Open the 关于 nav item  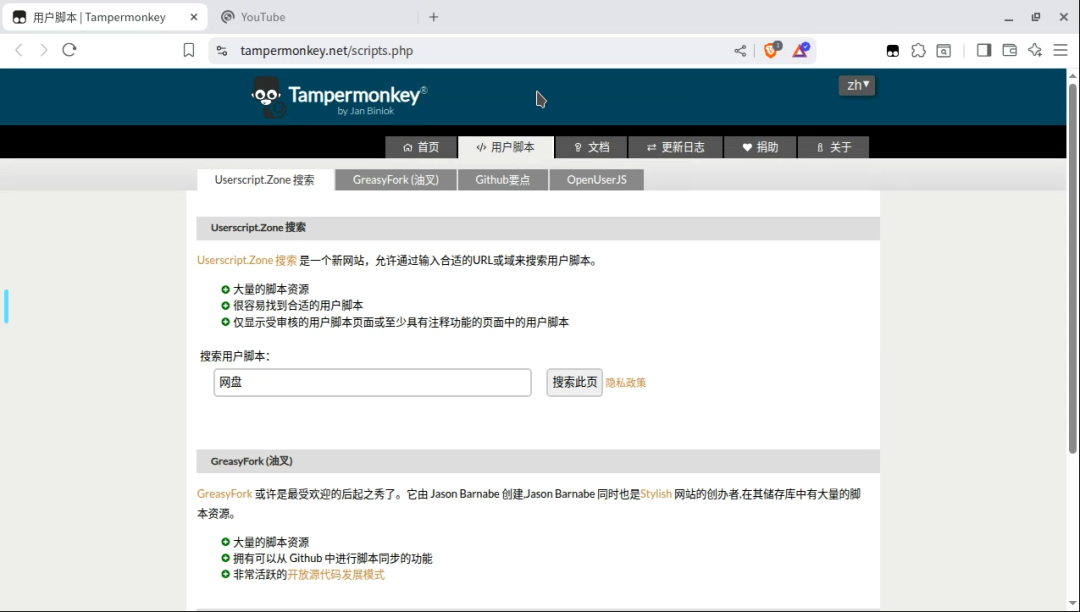pyautogui.click(x=833, y=147)
